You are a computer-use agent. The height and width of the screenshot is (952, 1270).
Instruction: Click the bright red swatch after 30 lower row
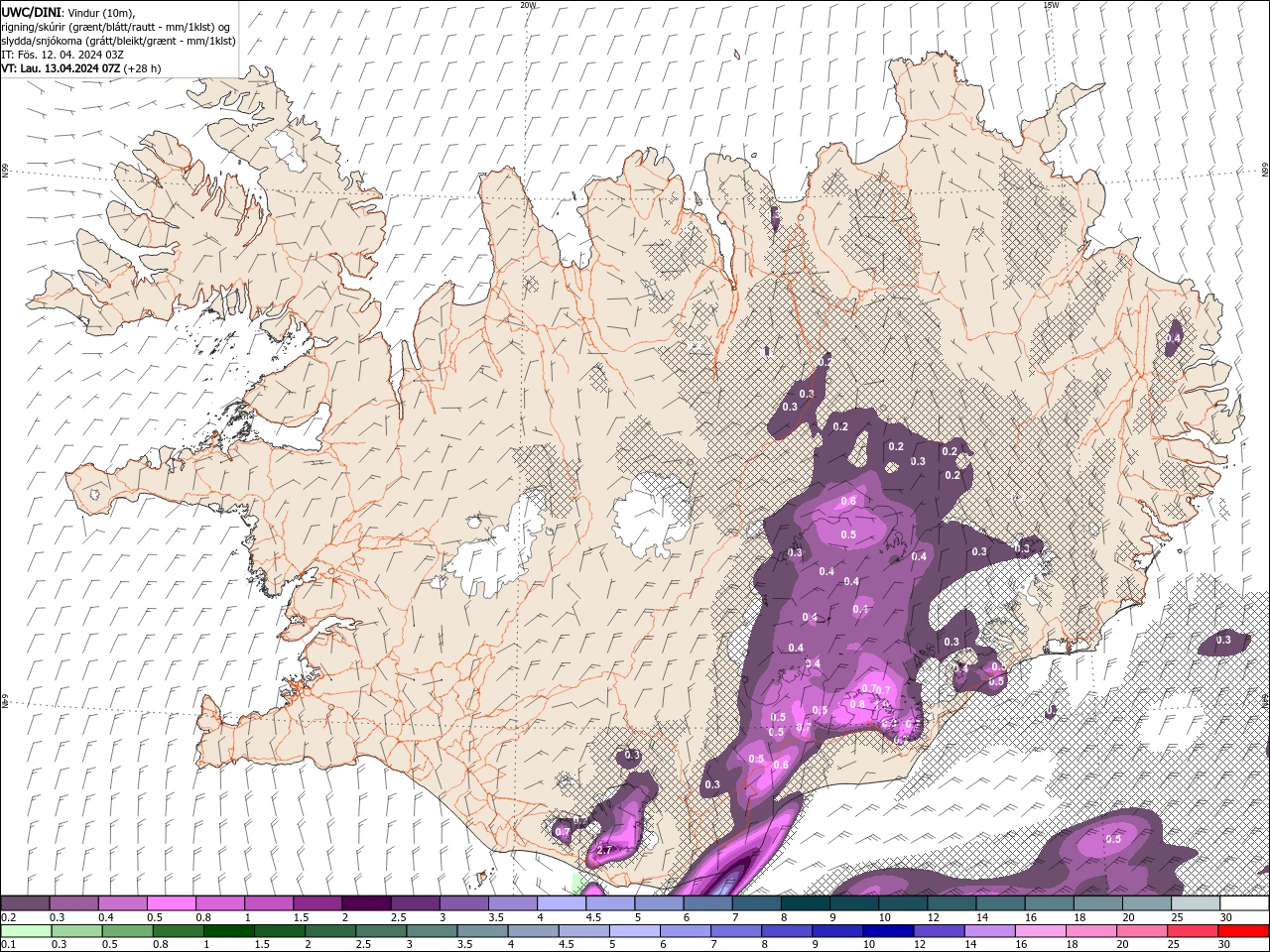(1243, 931)
